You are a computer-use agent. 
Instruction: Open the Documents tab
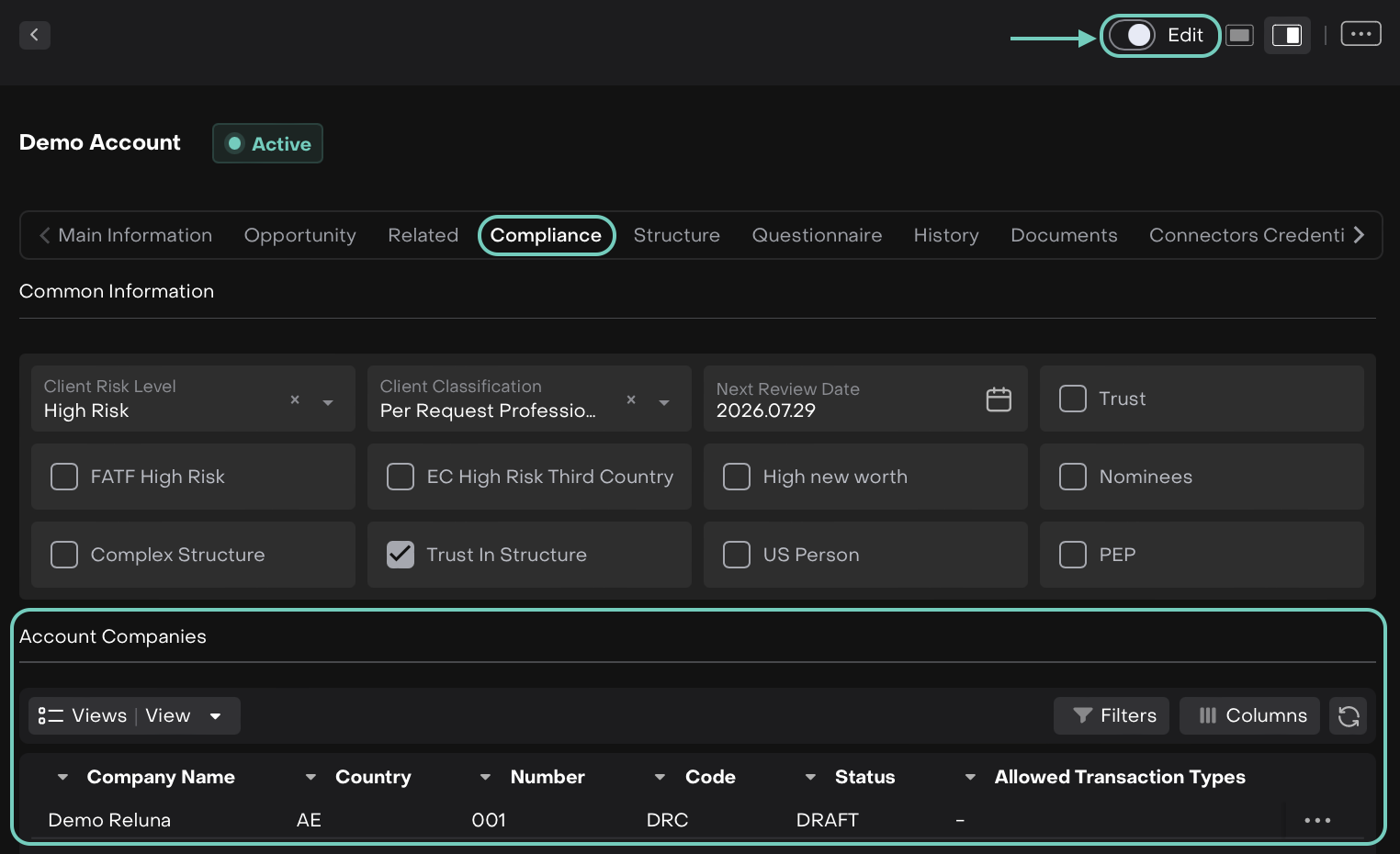(1063, 235)
